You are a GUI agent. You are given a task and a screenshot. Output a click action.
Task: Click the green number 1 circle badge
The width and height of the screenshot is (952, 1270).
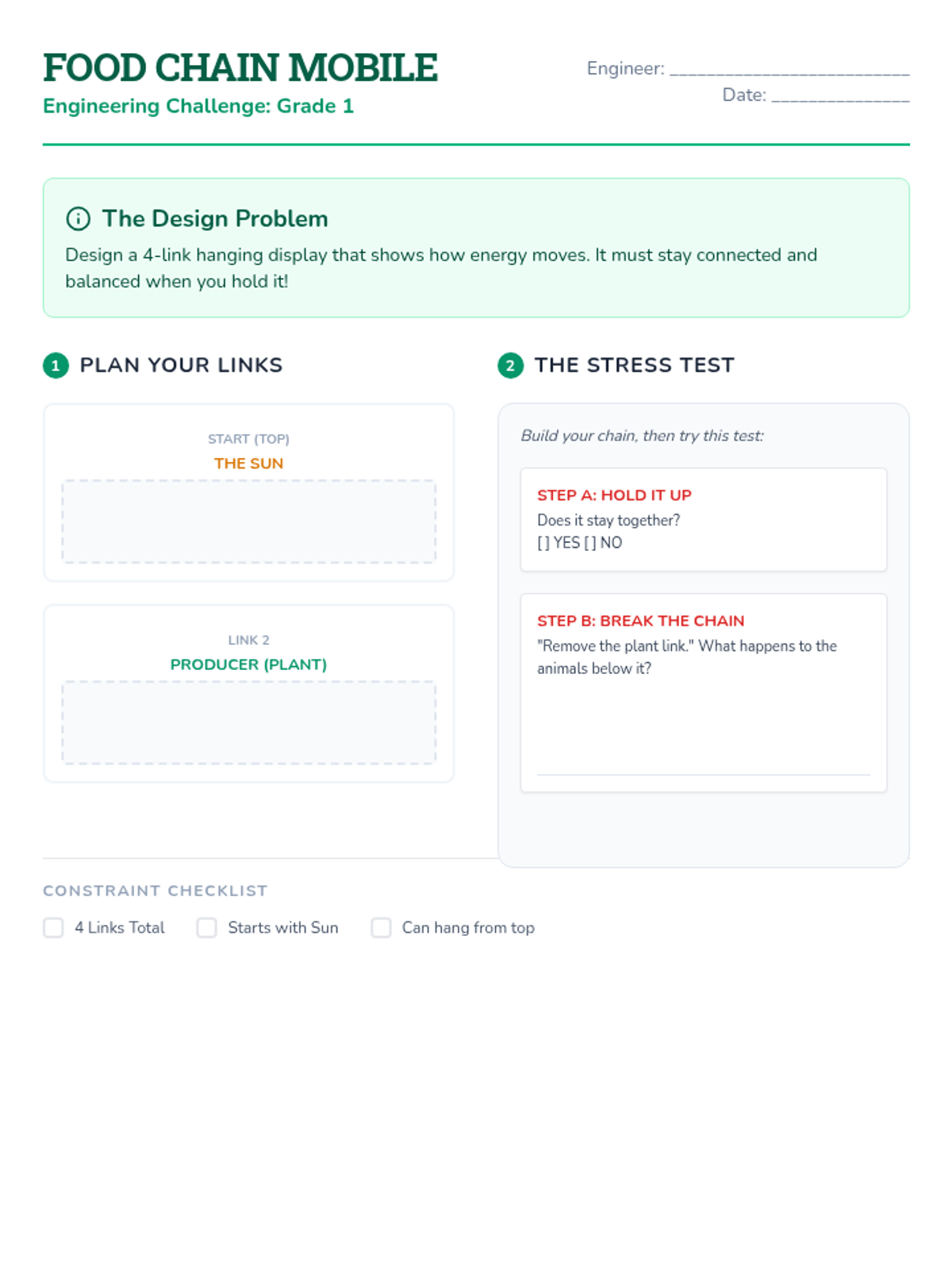click(56, 365)
